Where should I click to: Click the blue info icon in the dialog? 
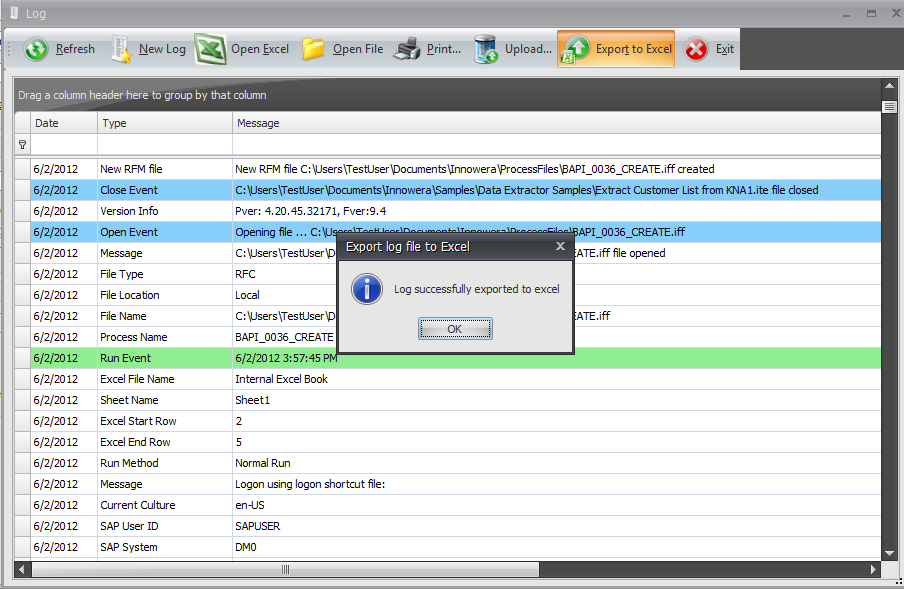(x=367, y=289)
